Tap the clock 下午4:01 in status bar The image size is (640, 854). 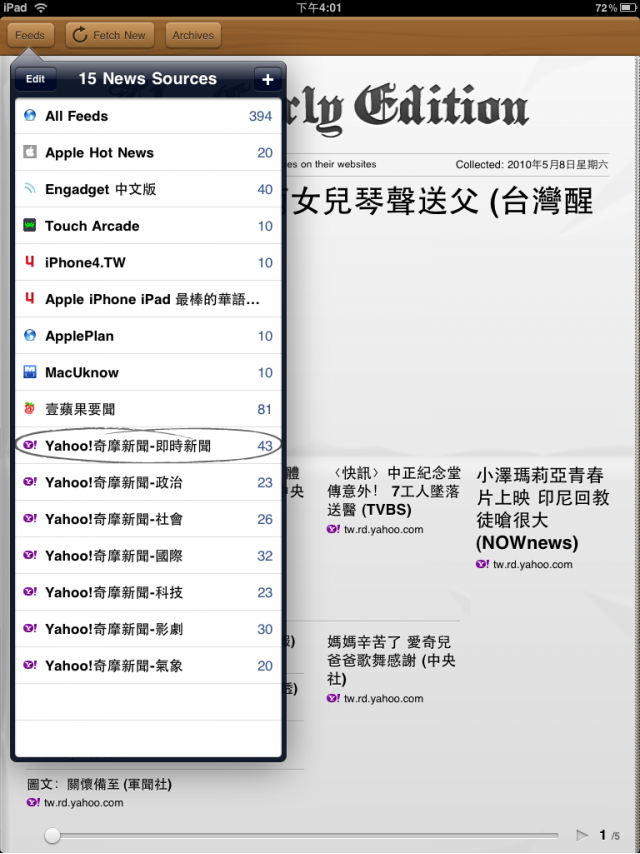point(319,8)
